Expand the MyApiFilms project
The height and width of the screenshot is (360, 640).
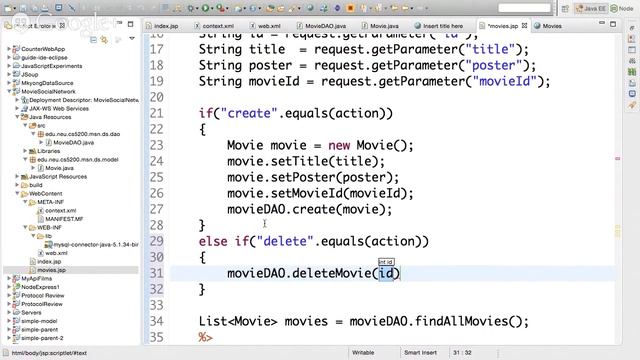[9, 278]
